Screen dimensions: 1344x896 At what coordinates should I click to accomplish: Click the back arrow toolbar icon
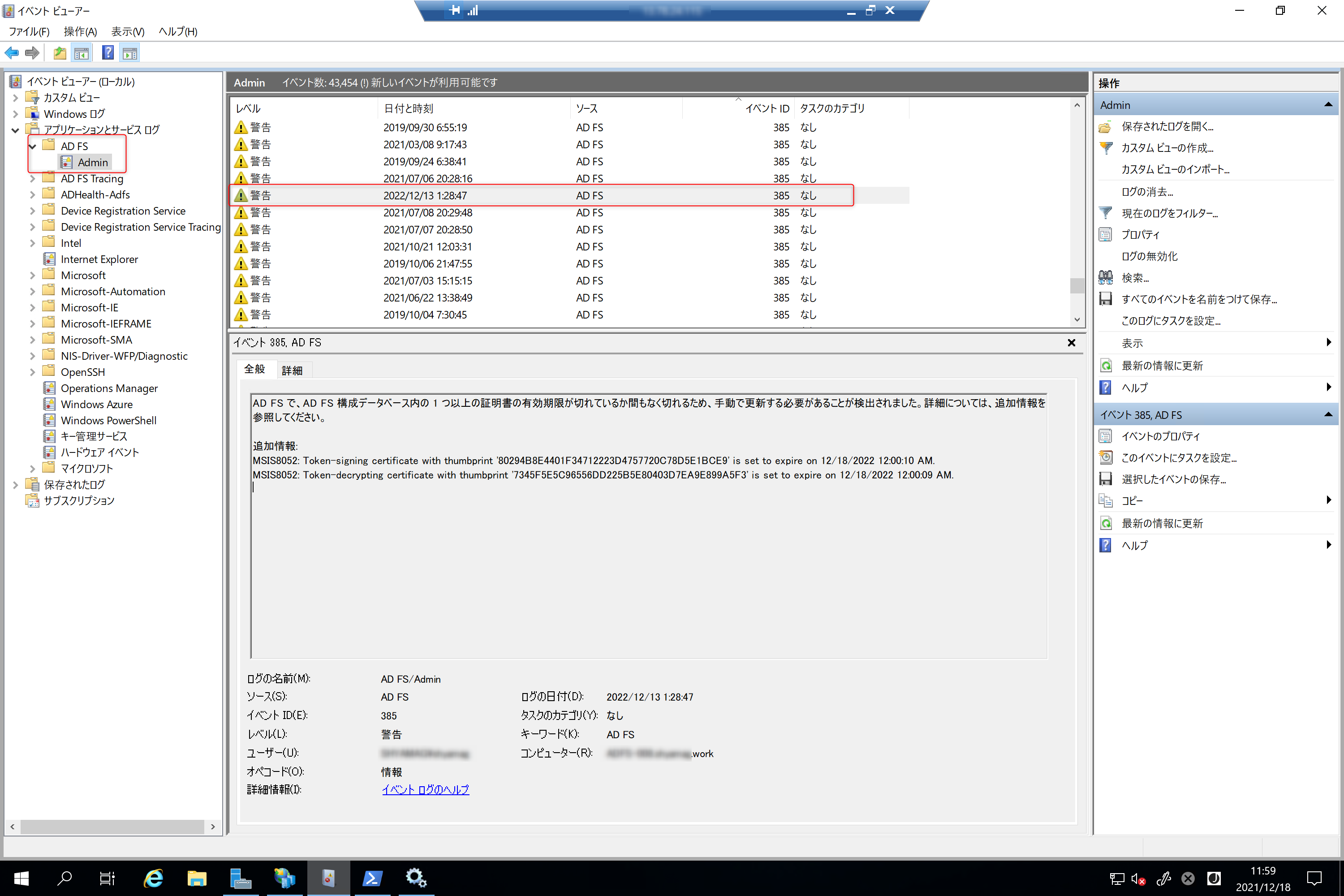(x=12, y=53)
